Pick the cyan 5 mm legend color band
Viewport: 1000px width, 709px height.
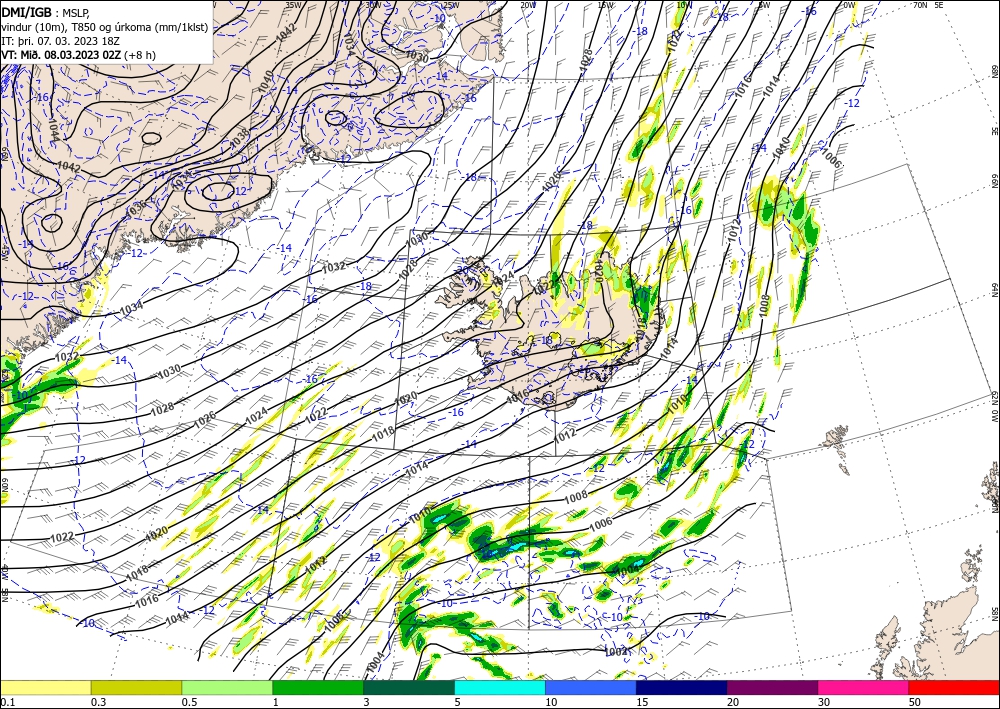pos(500,688)
